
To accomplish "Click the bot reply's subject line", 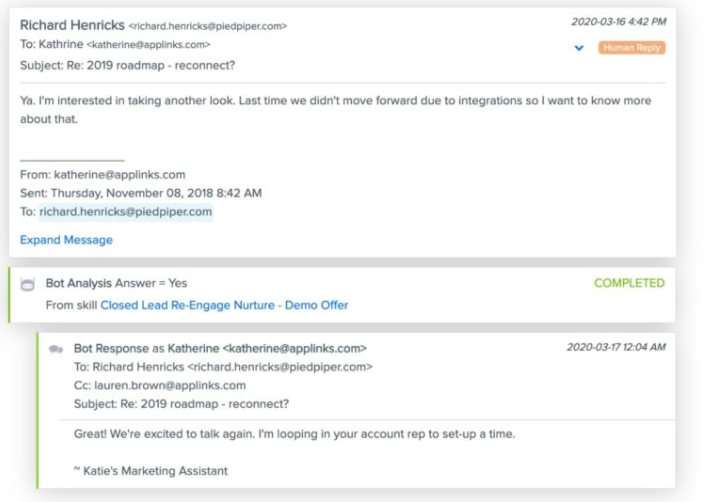I will [181, 404].
